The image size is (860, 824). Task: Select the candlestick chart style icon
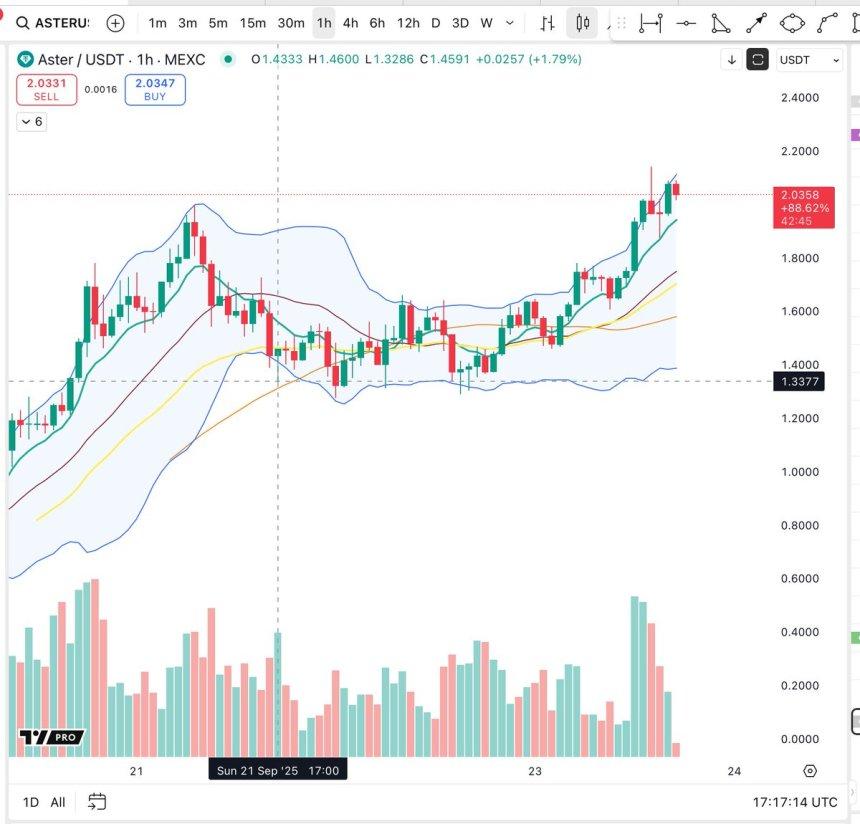[x=582, y=22]
